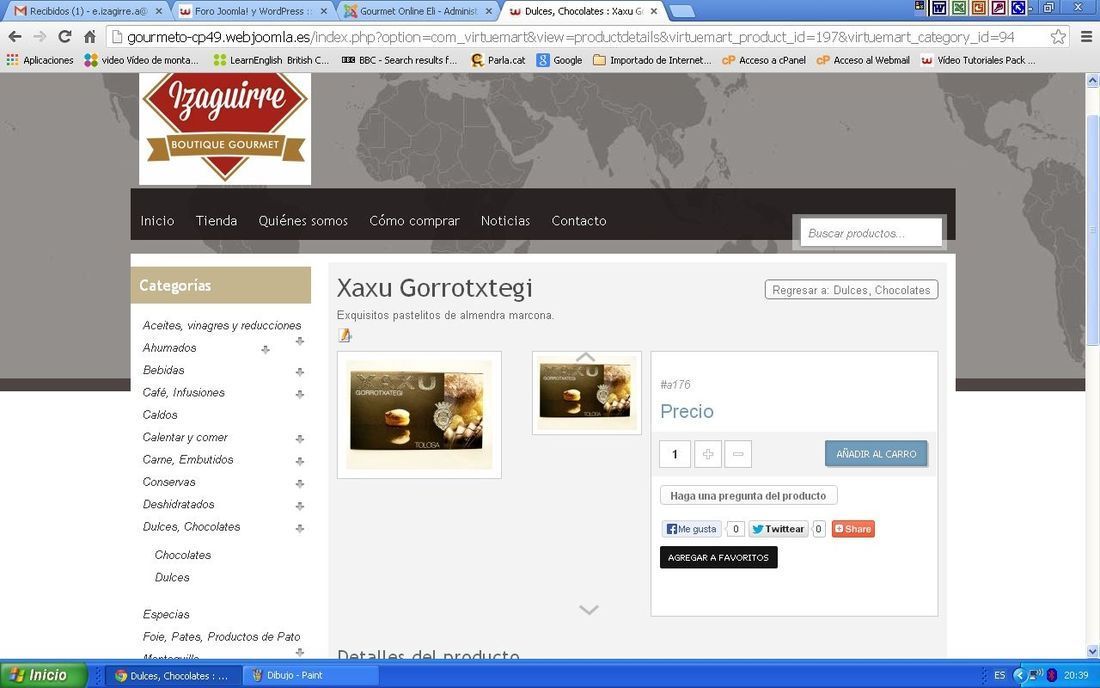The width and height of the screenshot is (1100, 688).
Task: Expand the Café, Infusiones category
Action: (300, 394)
